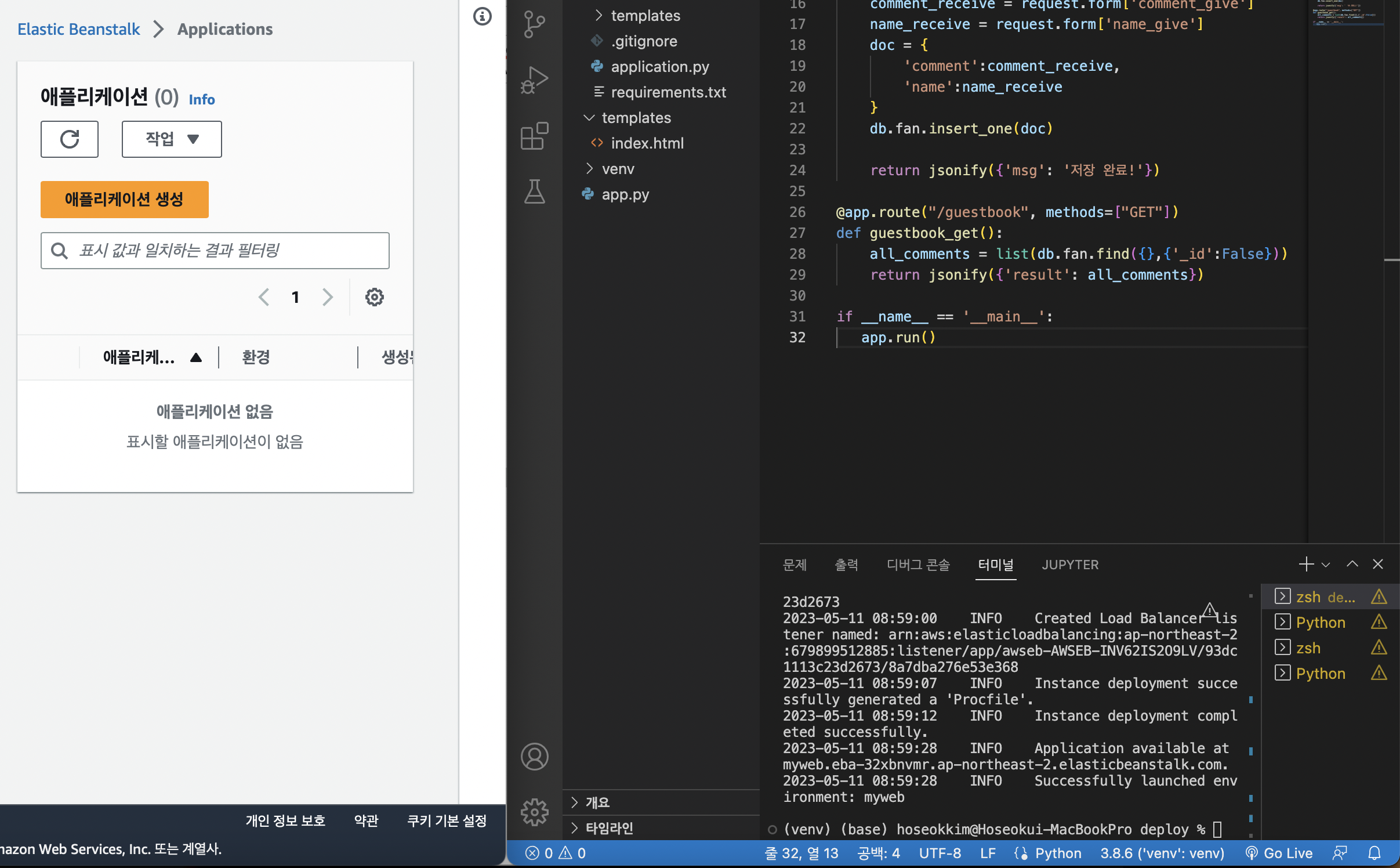Select first zsh de... terminal session

coord(1330,597)
